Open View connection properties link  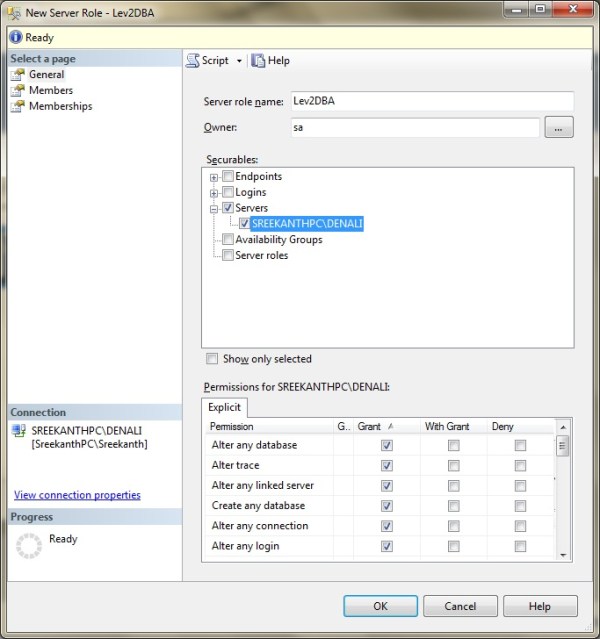pyautogui.click(x=77, y=495)
